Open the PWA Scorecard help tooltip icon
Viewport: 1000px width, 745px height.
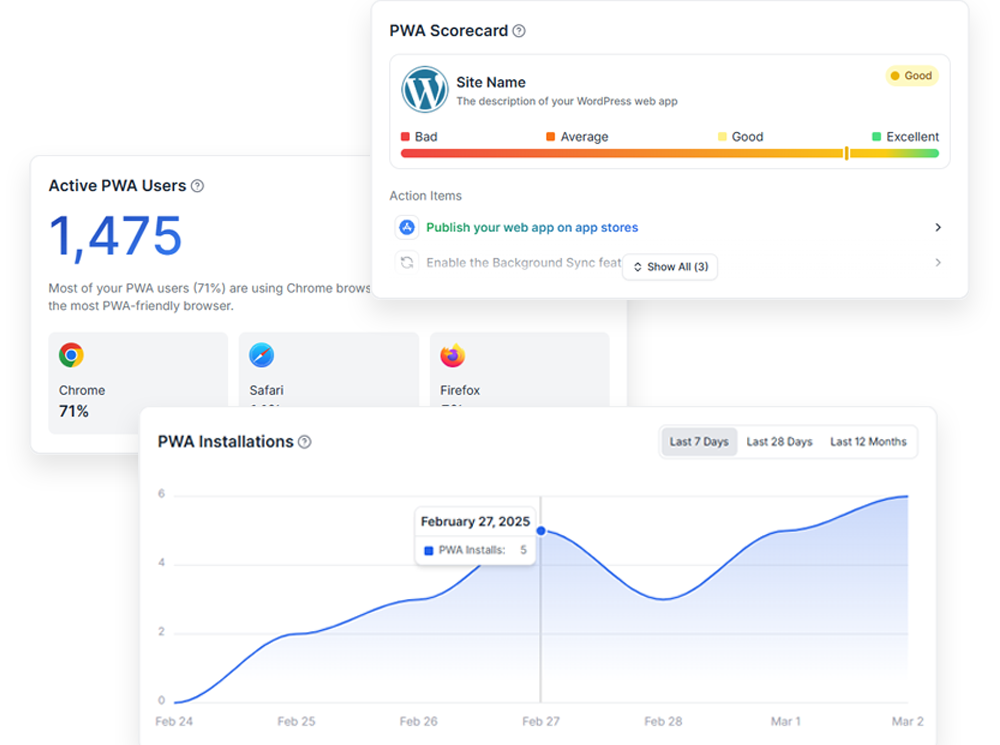coord(519,31)
